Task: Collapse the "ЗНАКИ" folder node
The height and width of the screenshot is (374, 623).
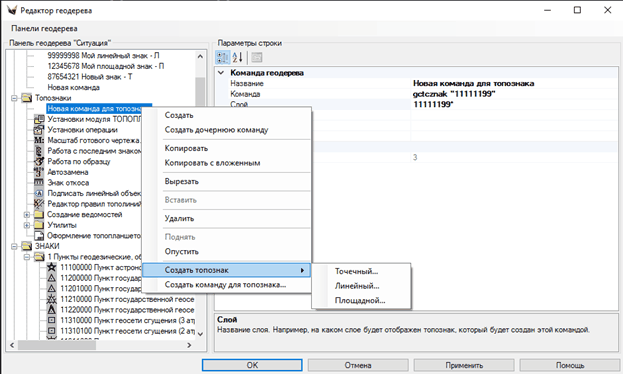Action: 14,246
